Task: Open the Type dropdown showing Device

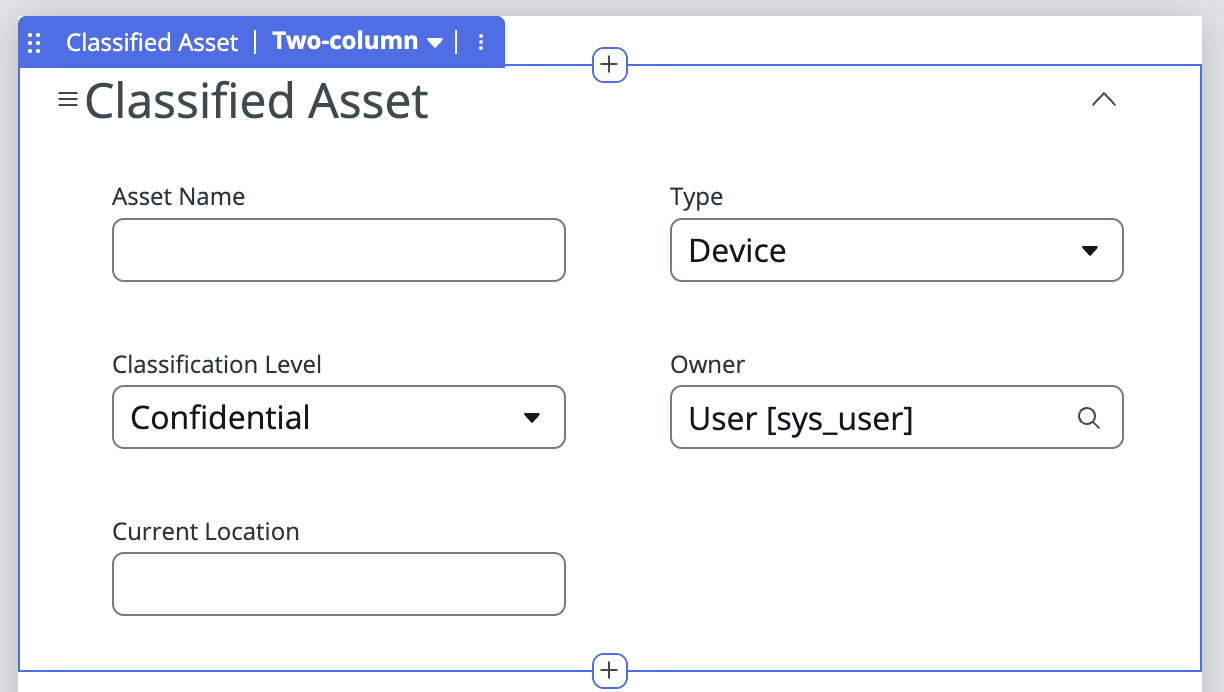Action: point(896,250)
